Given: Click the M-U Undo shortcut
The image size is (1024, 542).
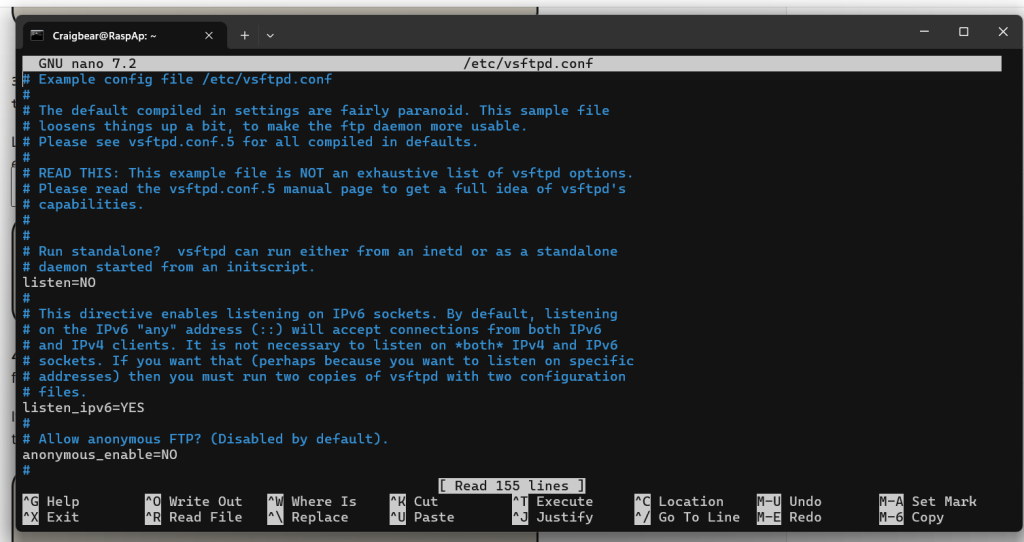Looking at the screenshot, I should (x=789, y=501).
